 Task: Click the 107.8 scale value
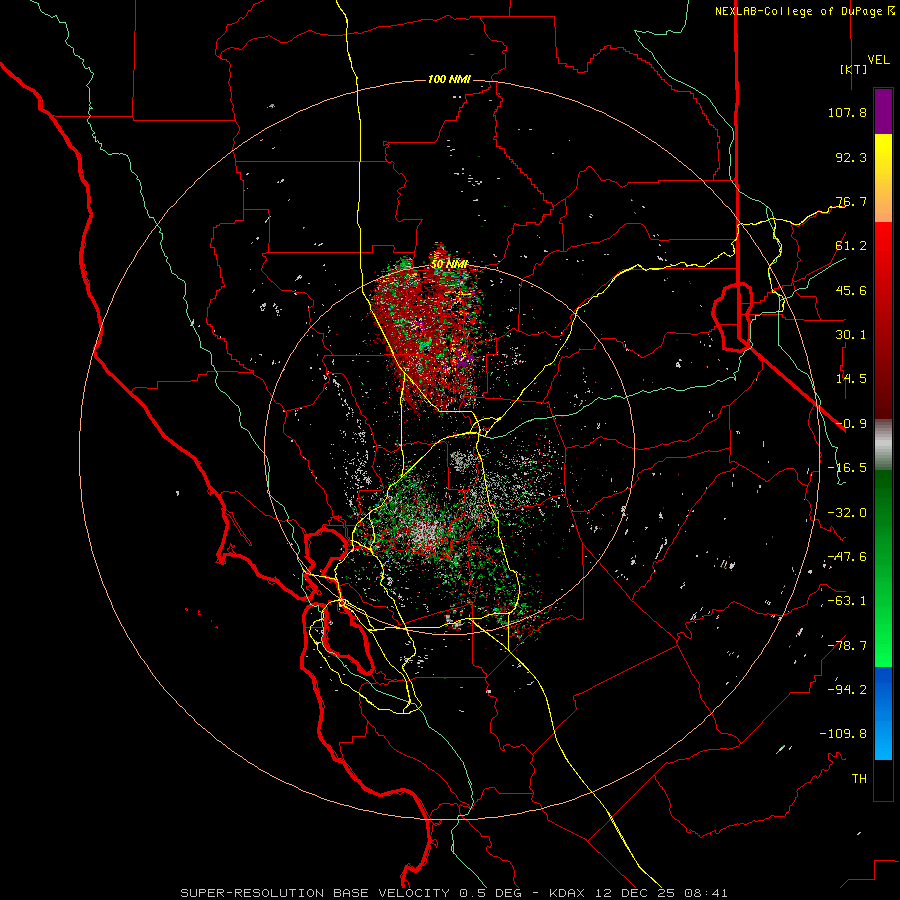847,112
